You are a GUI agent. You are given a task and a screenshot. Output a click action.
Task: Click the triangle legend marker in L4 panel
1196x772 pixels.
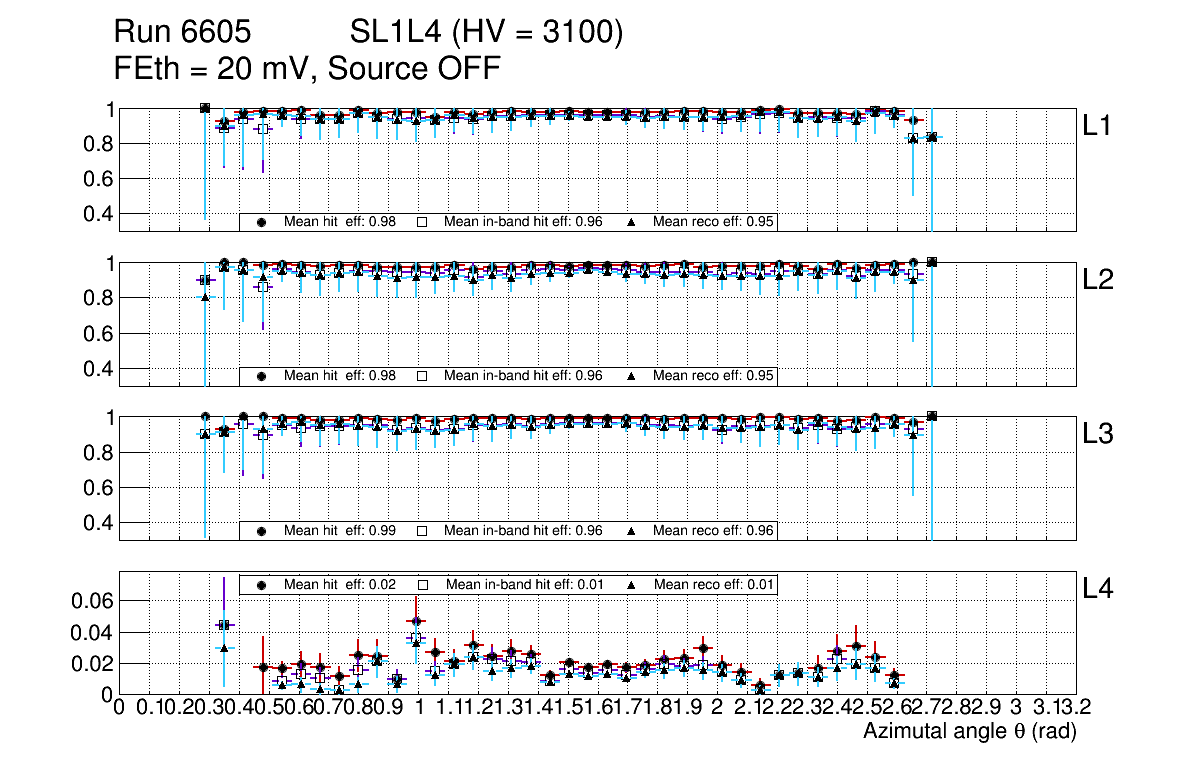click(x=632, y=584)
